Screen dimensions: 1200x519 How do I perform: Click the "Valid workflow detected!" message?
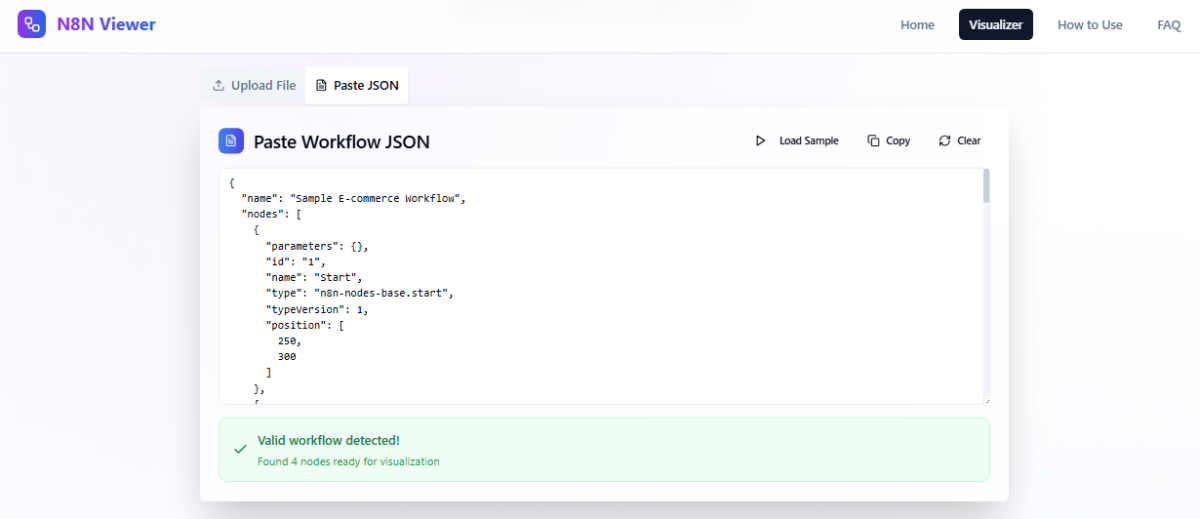(329, 440)
